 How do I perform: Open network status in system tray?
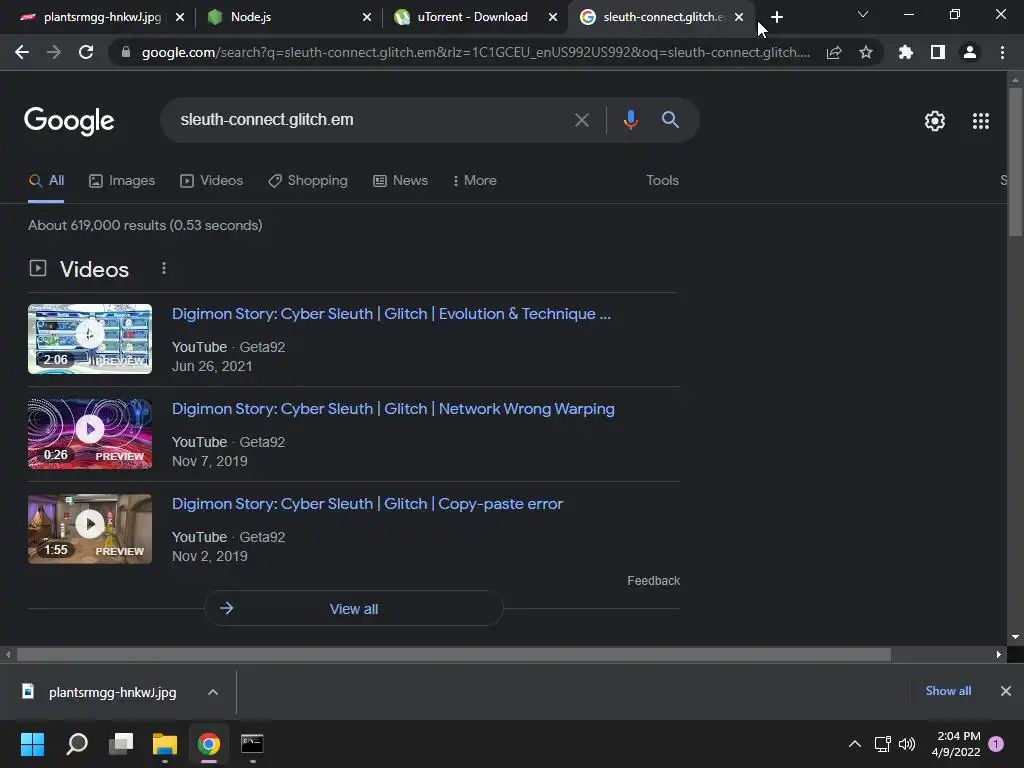point(882,744)
